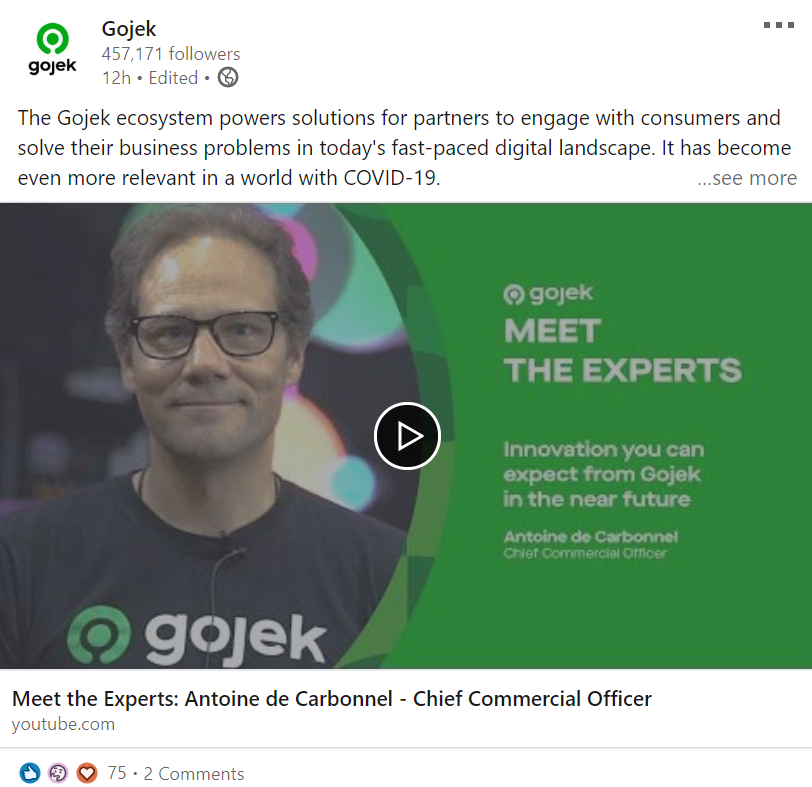Click the 457,171 followers text
Screen dimensions: 812x787
(x=171, y=54)
